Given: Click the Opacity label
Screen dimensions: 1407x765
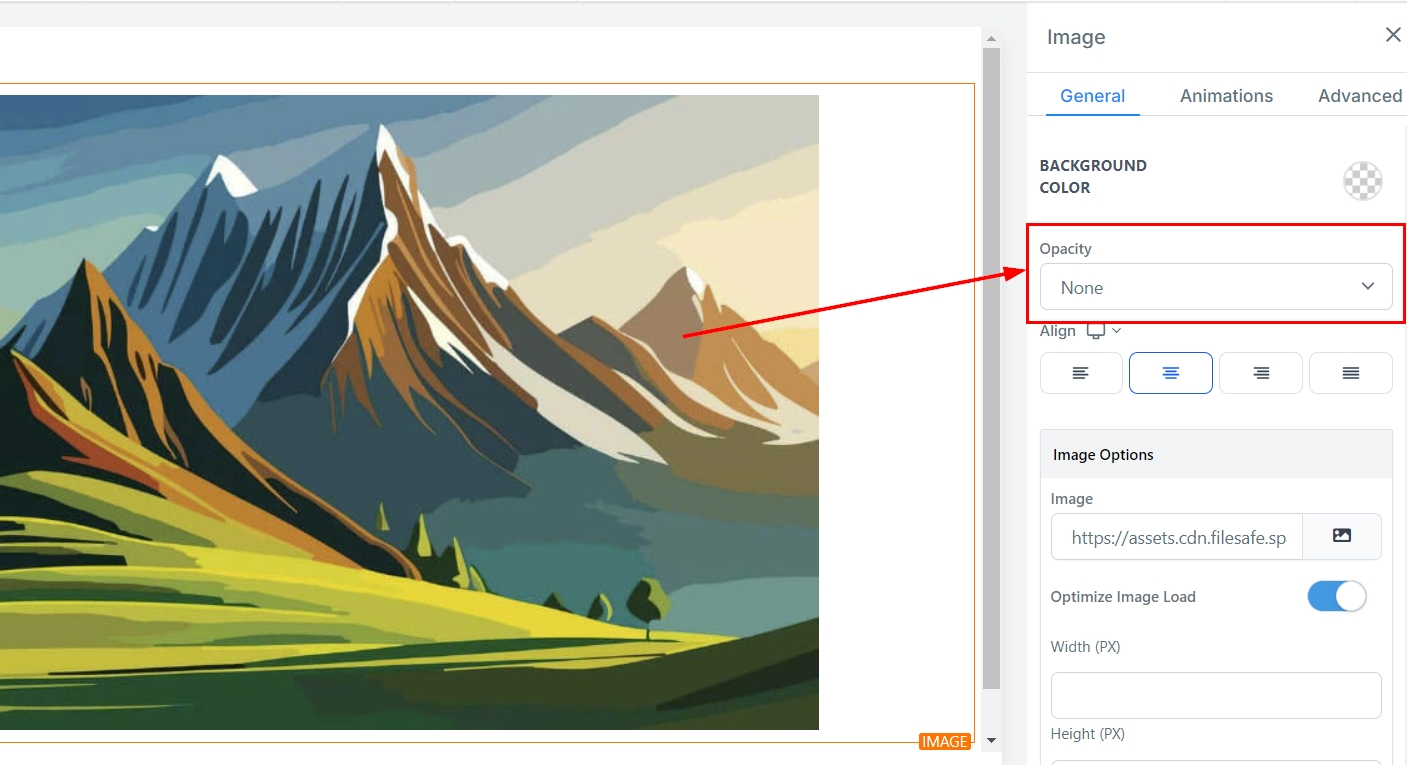Looking at the screenshot, I should coord(1066,248).
